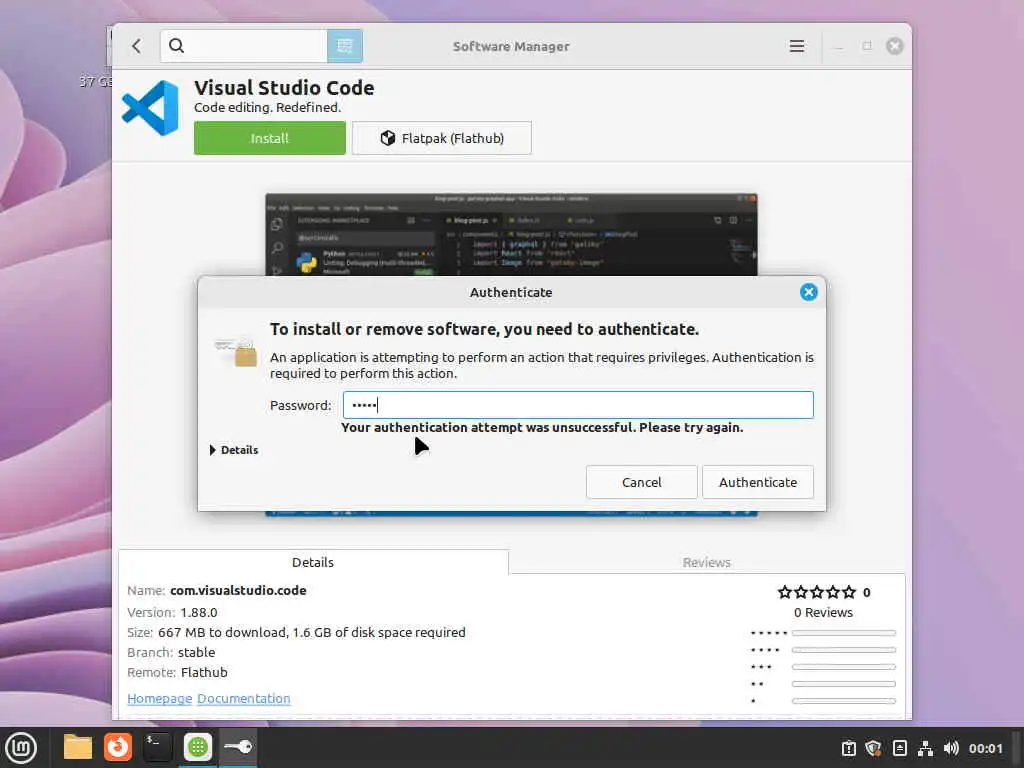This screenshot has width=1024, height=768.
Task: Click the package name com.visualstudio.code
Action: pos(238,590)
